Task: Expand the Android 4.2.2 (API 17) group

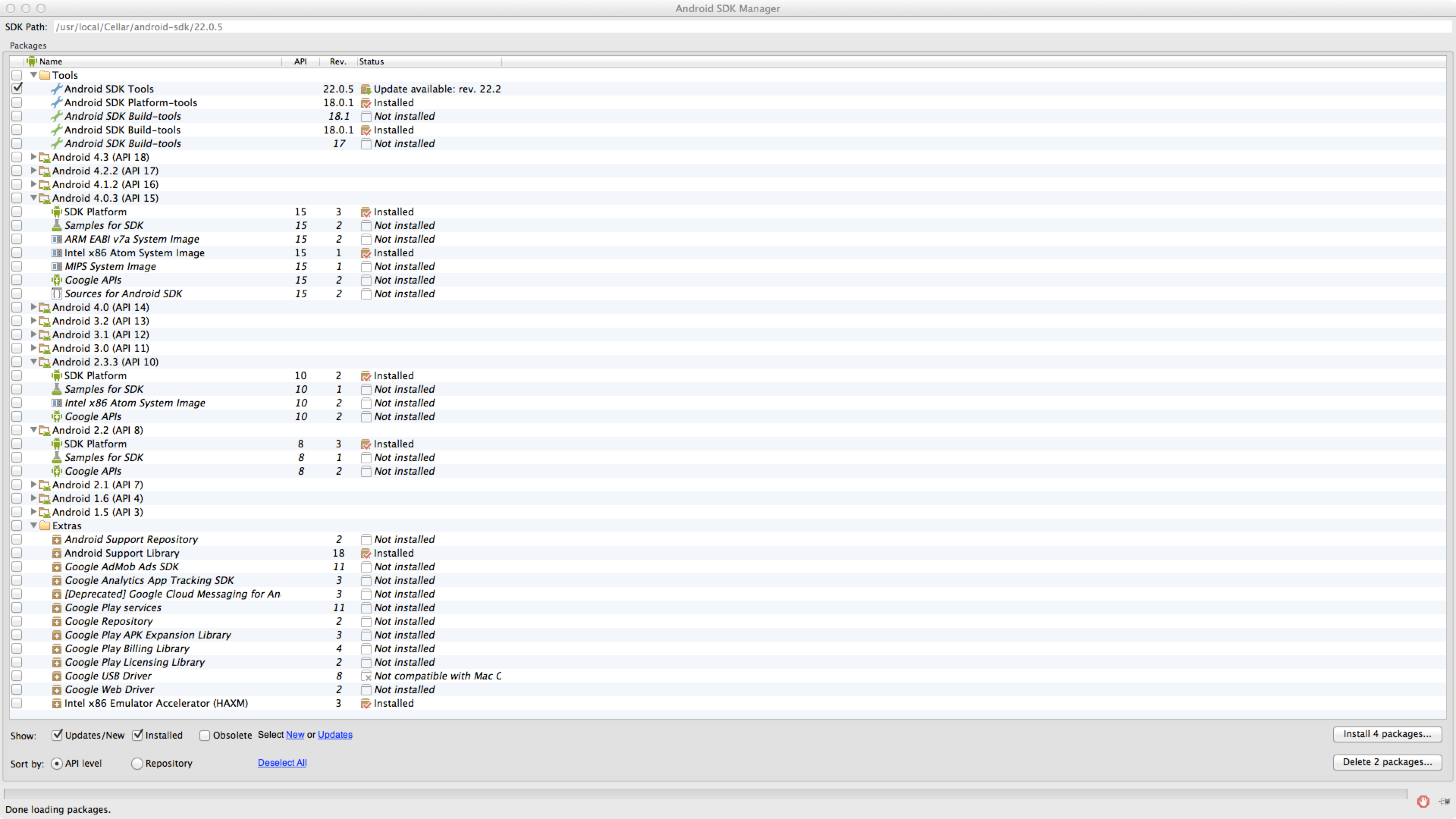Action: (x=33, y=170)
